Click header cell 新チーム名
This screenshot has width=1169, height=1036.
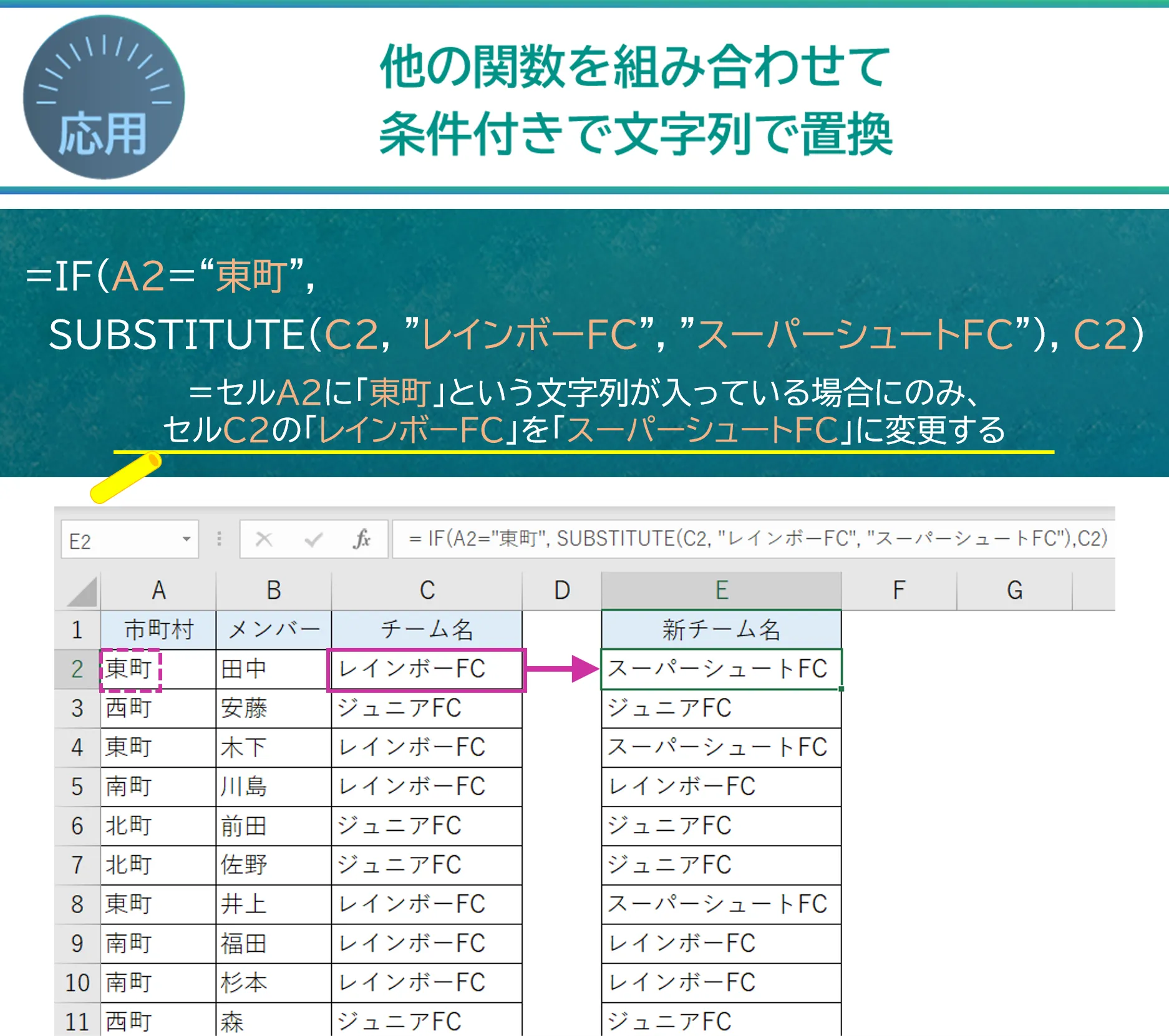(722, 630)
